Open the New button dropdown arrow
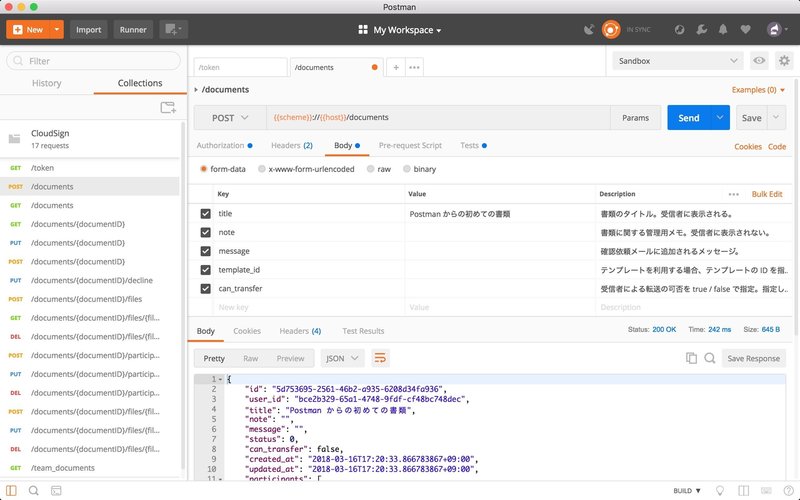800x500 pixels. pyautogui.click(x=57, y=30)
